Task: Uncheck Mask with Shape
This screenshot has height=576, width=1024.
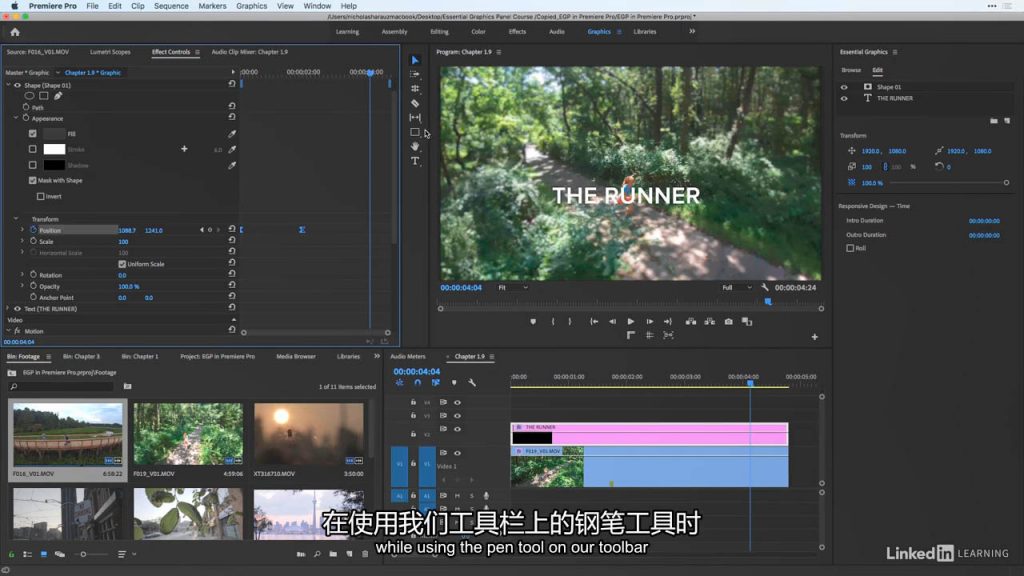Action: pyautogui.click(x=33, y=180)
